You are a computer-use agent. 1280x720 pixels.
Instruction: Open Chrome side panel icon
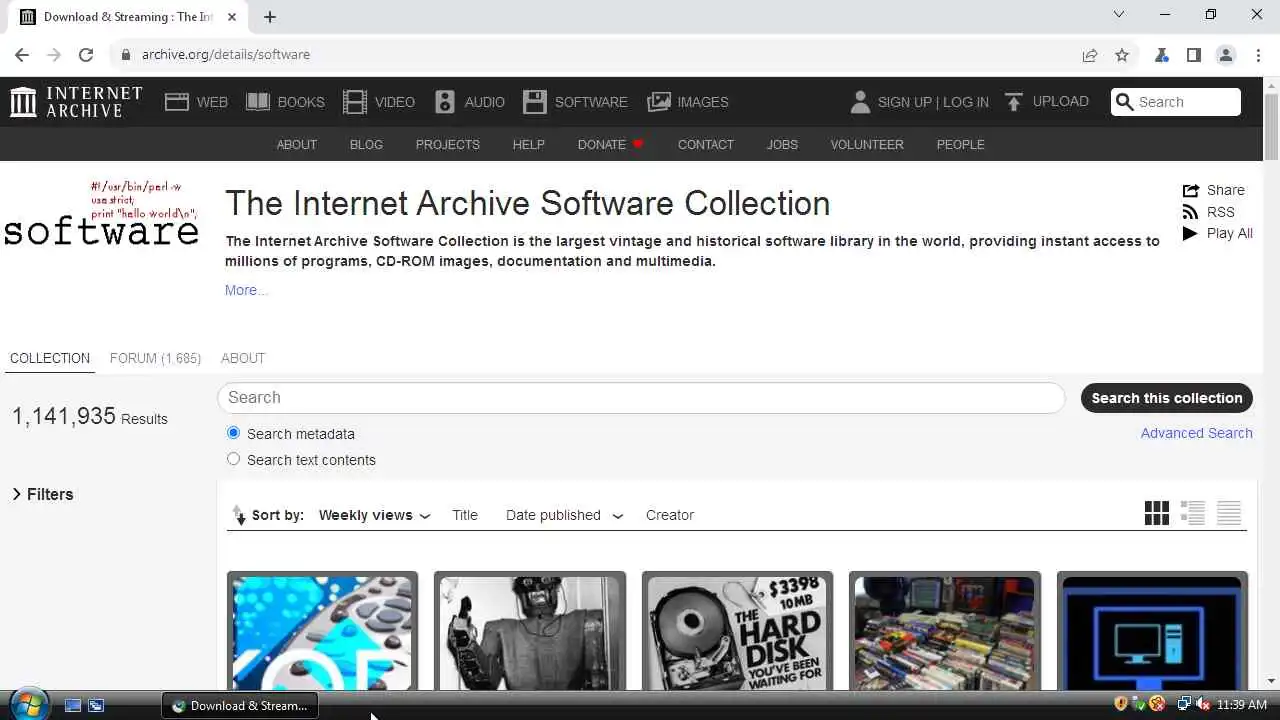click(x=1194, y=55)
